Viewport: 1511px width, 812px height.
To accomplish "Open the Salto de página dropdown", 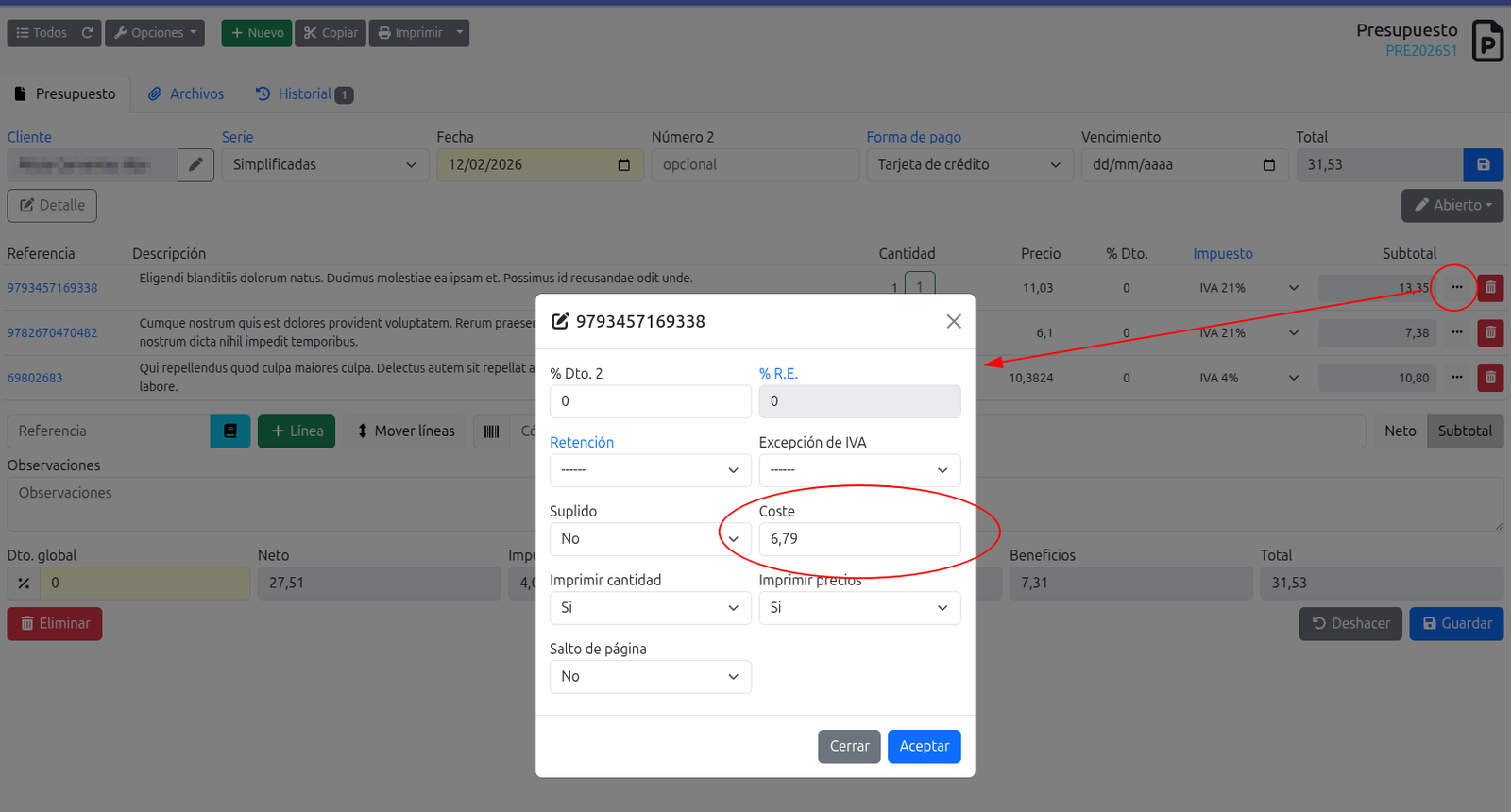I will click(x=651, y=677).
